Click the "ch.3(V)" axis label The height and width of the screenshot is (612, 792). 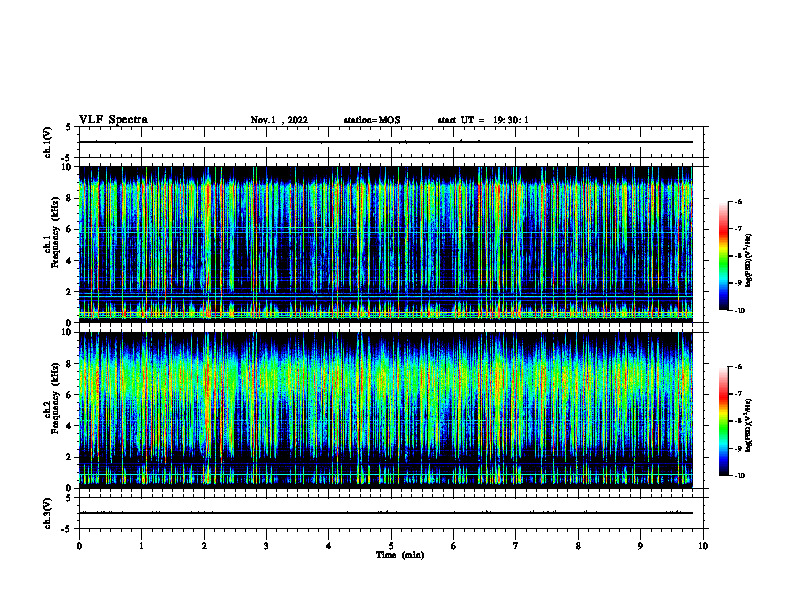47,513
